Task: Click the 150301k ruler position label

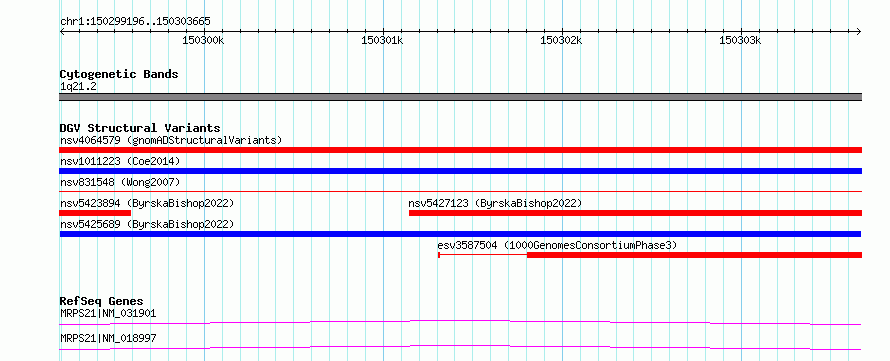Action: tap(383, 40)
